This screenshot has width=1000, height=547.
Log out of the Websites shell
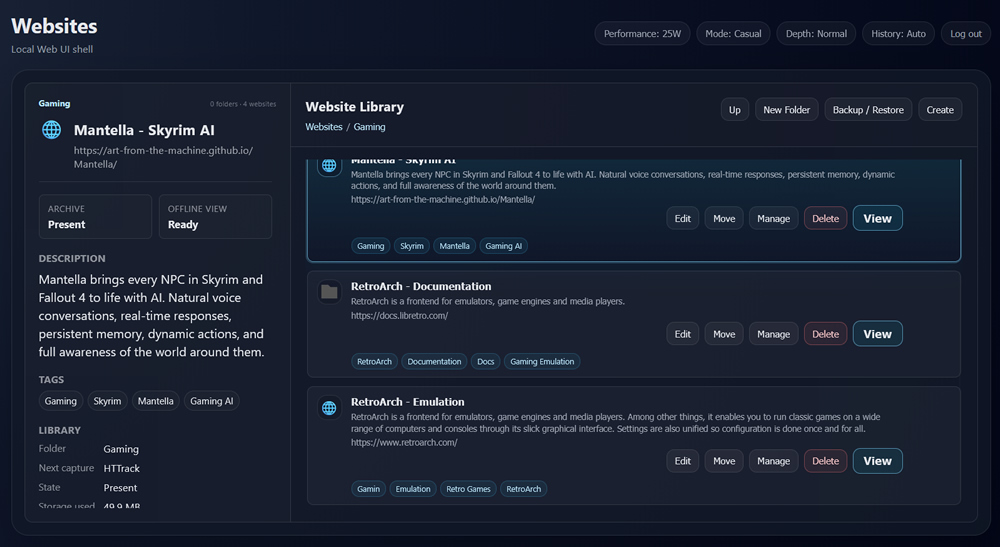pos(966,34)
